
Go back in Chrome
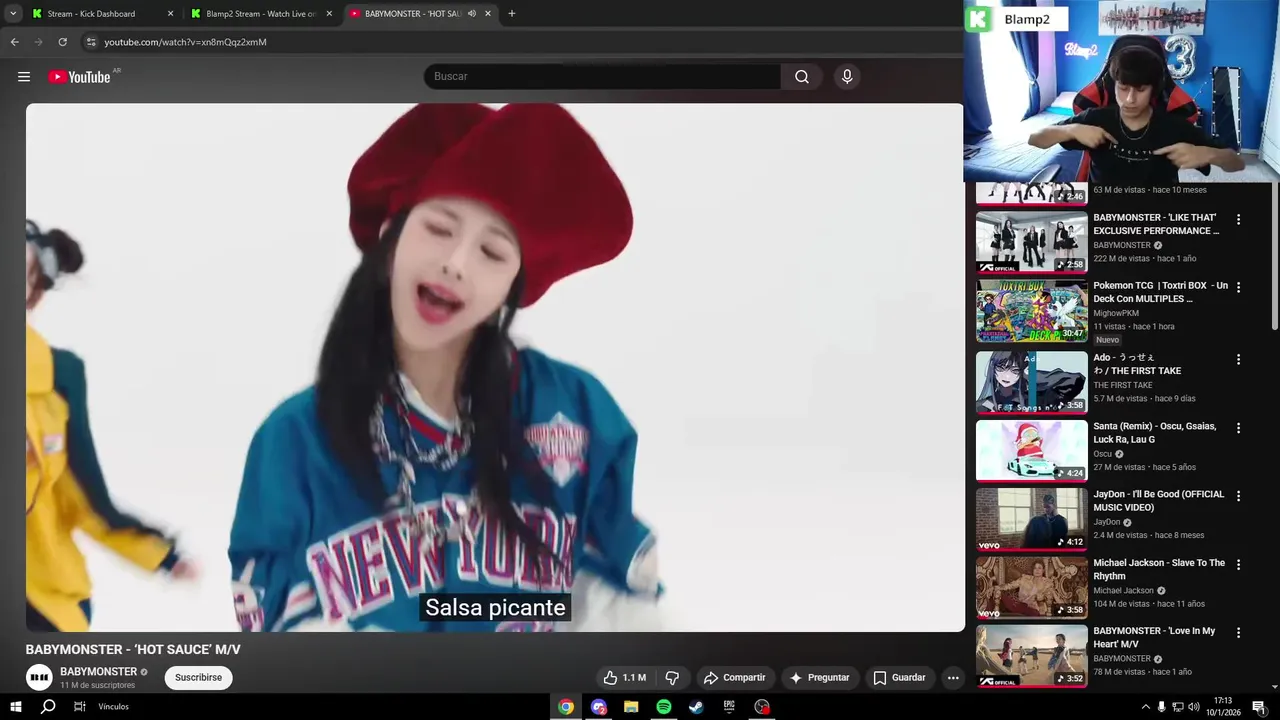point(14,42)
